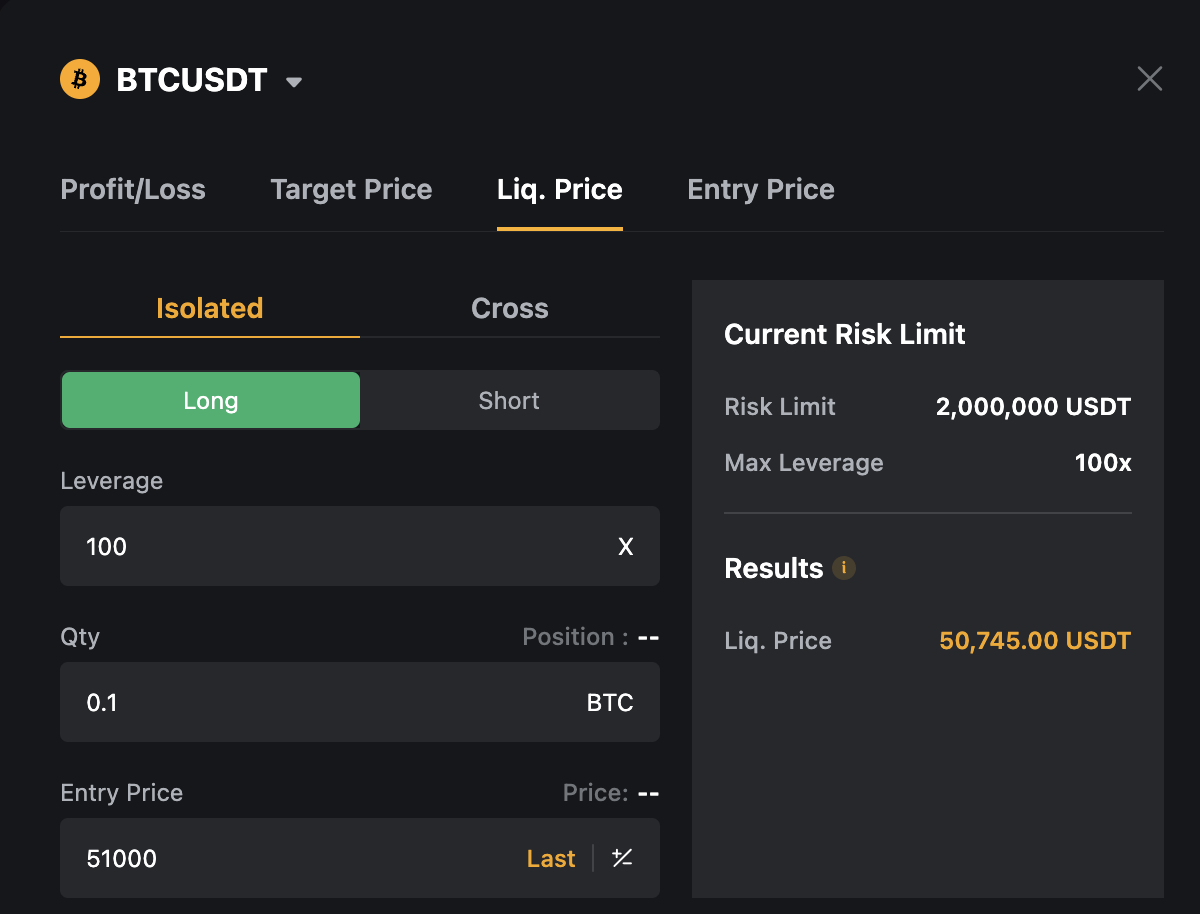Viewport: 1200px width, 914px height.
Task: Expand the BTCUSDT symbol dropdown arrow
Action: click(294, 82)
